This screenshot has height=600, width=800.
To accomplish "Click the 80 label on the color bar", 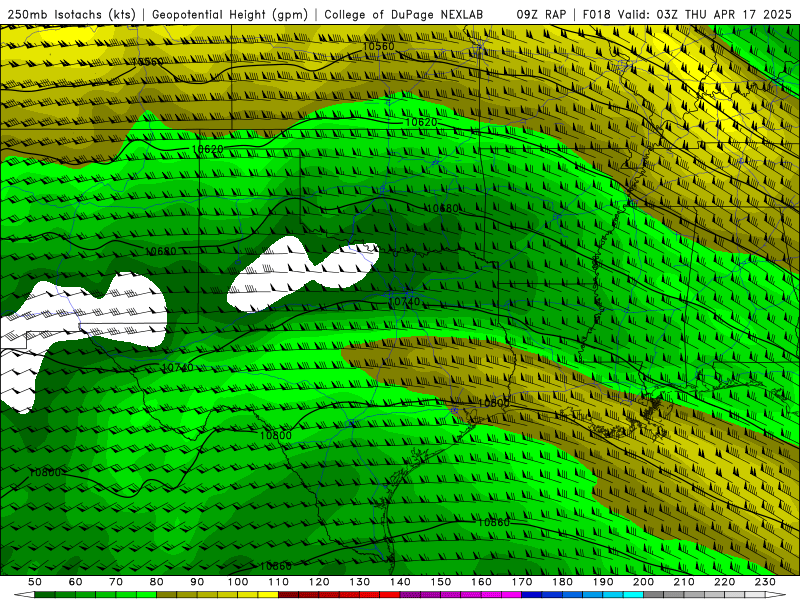I will point(157,582).
